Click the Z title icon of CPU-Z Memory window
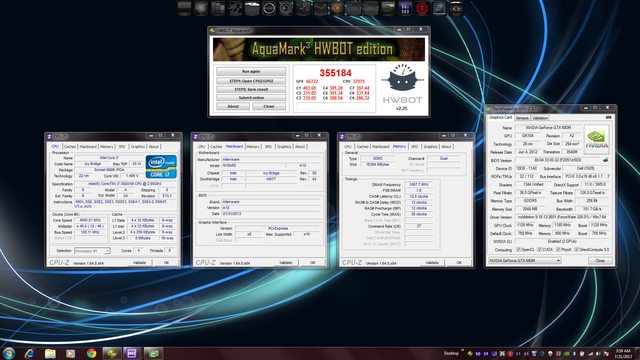The width and height of the screenshot is (640, 360). [x=342, y=136]
